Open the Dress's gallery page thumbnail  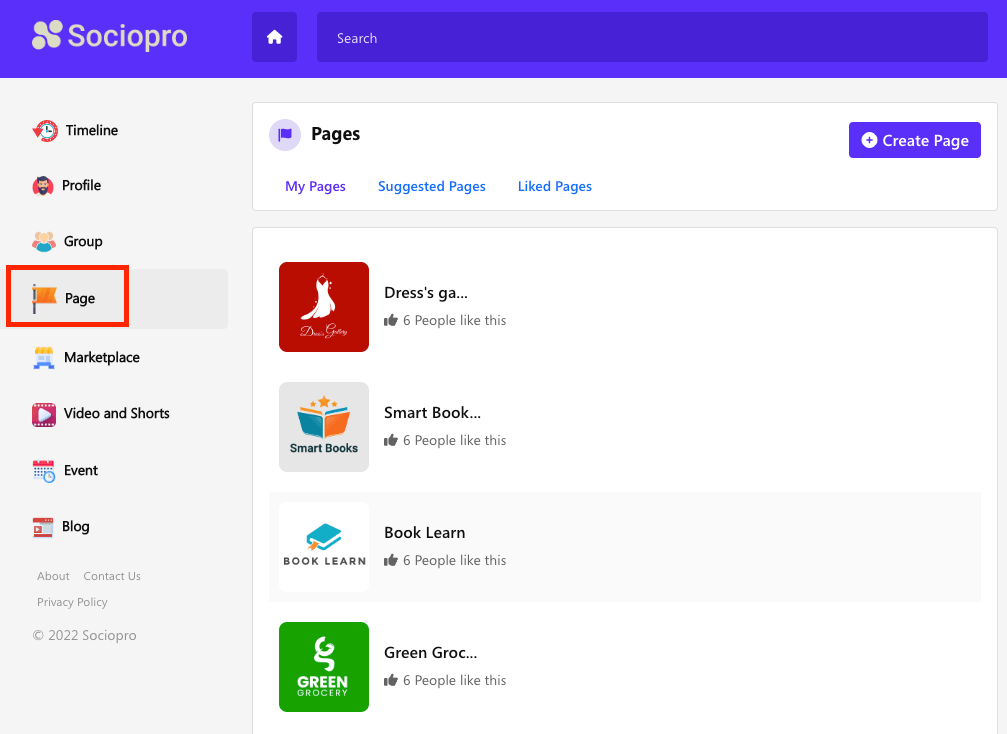click(324, 307)
